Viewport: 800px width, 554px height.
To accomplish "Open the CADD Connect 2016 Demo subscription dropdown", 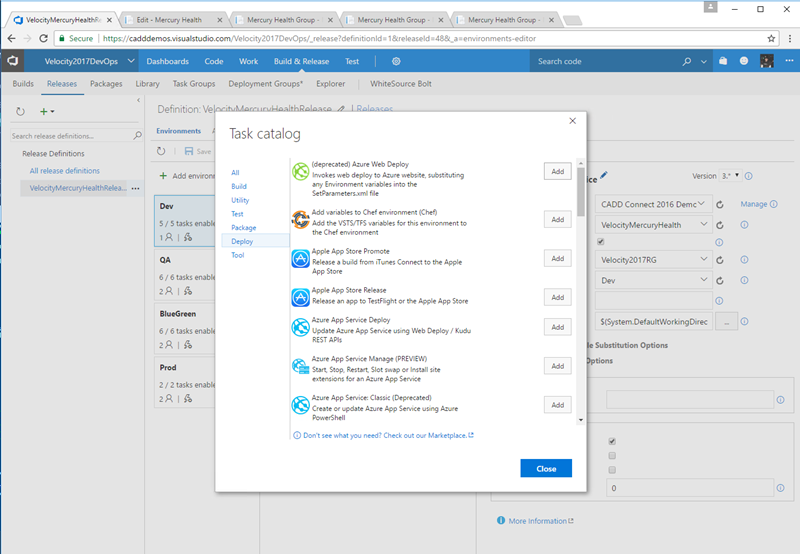I will (654, 205).
